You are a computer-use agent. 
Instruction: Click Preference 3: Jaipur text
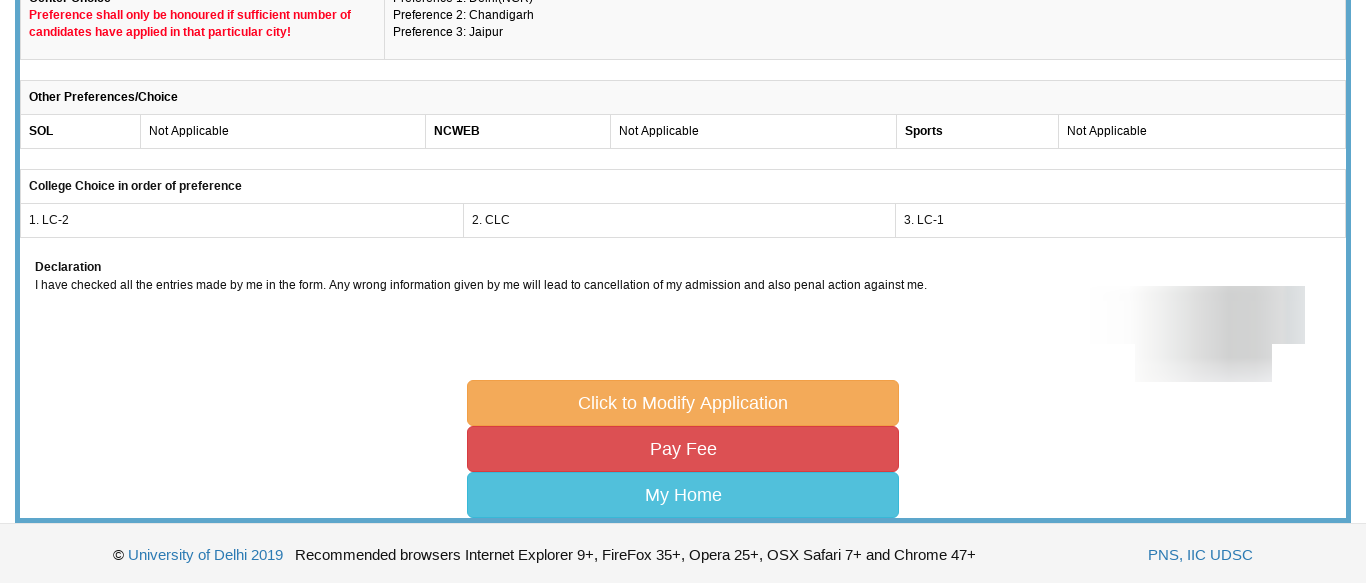point(448,32)
